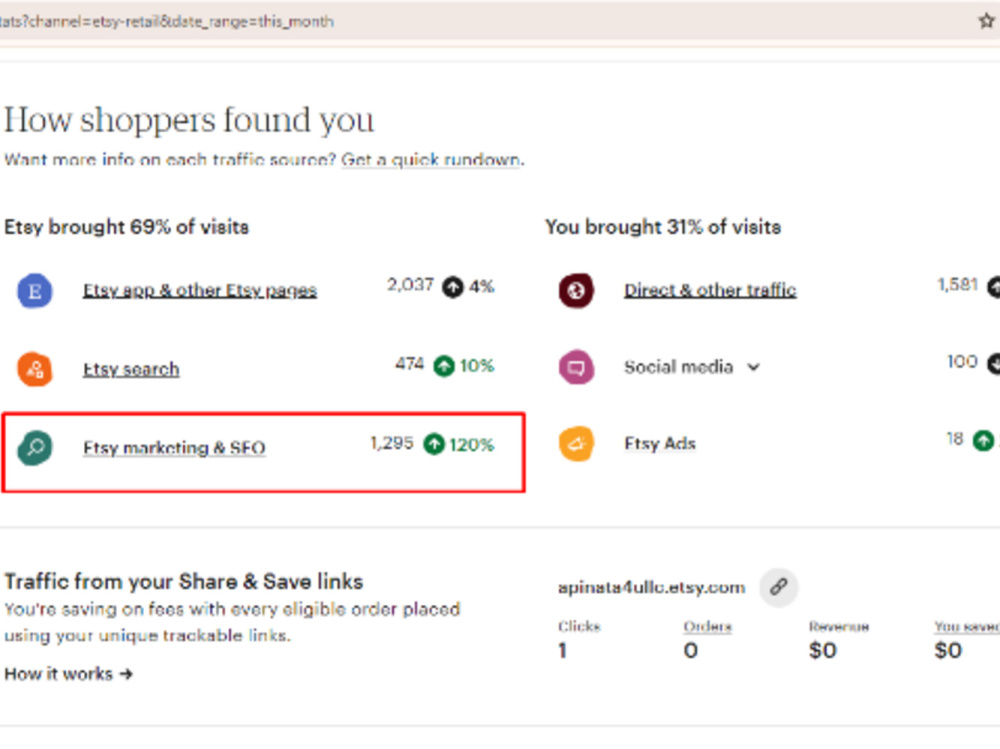Click the 'How shoppers found you' heading
1000x749 pixels.
tap(189, 120)
